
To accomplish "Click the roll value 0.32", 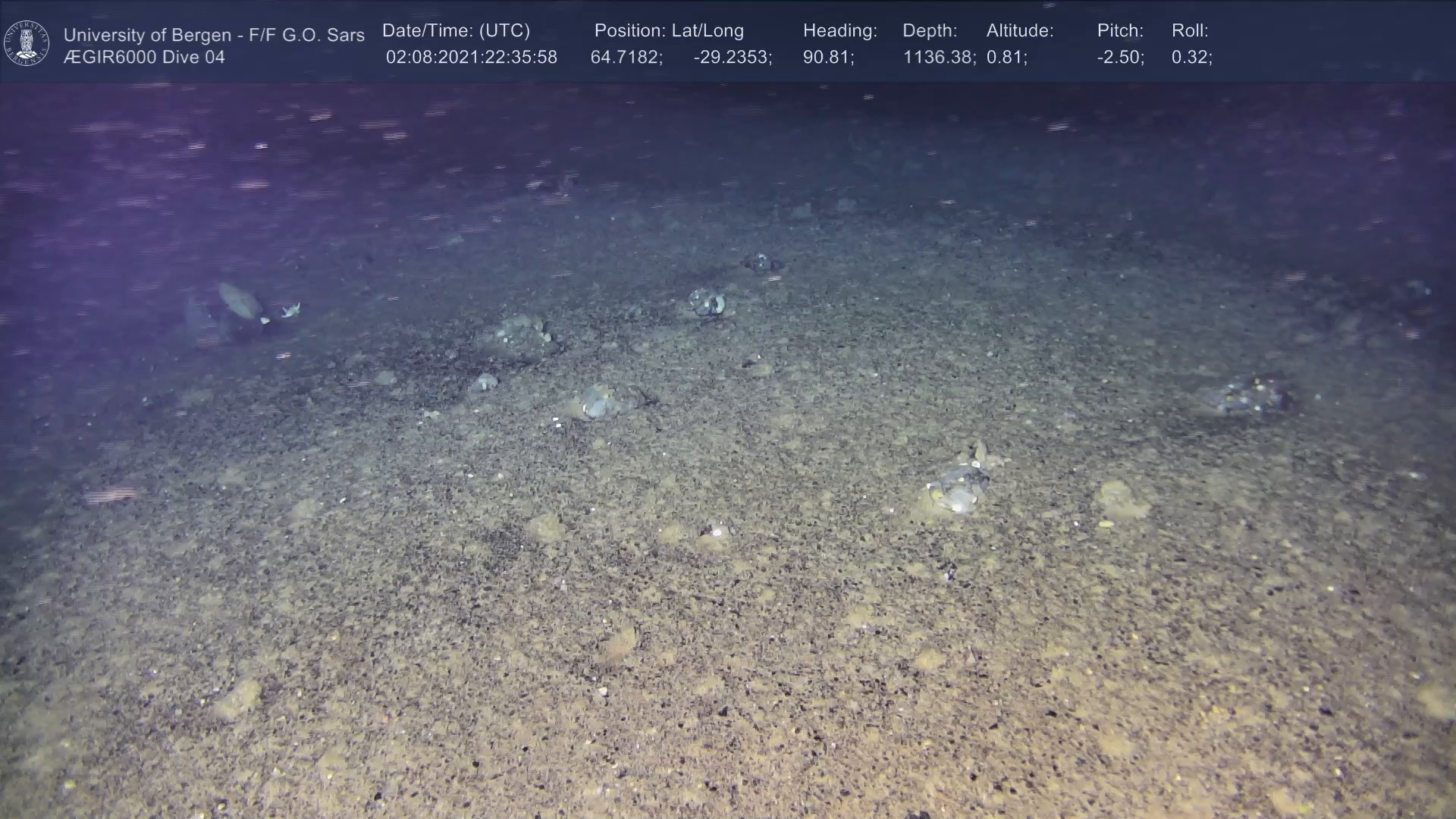I will [x=1191, y=58].
